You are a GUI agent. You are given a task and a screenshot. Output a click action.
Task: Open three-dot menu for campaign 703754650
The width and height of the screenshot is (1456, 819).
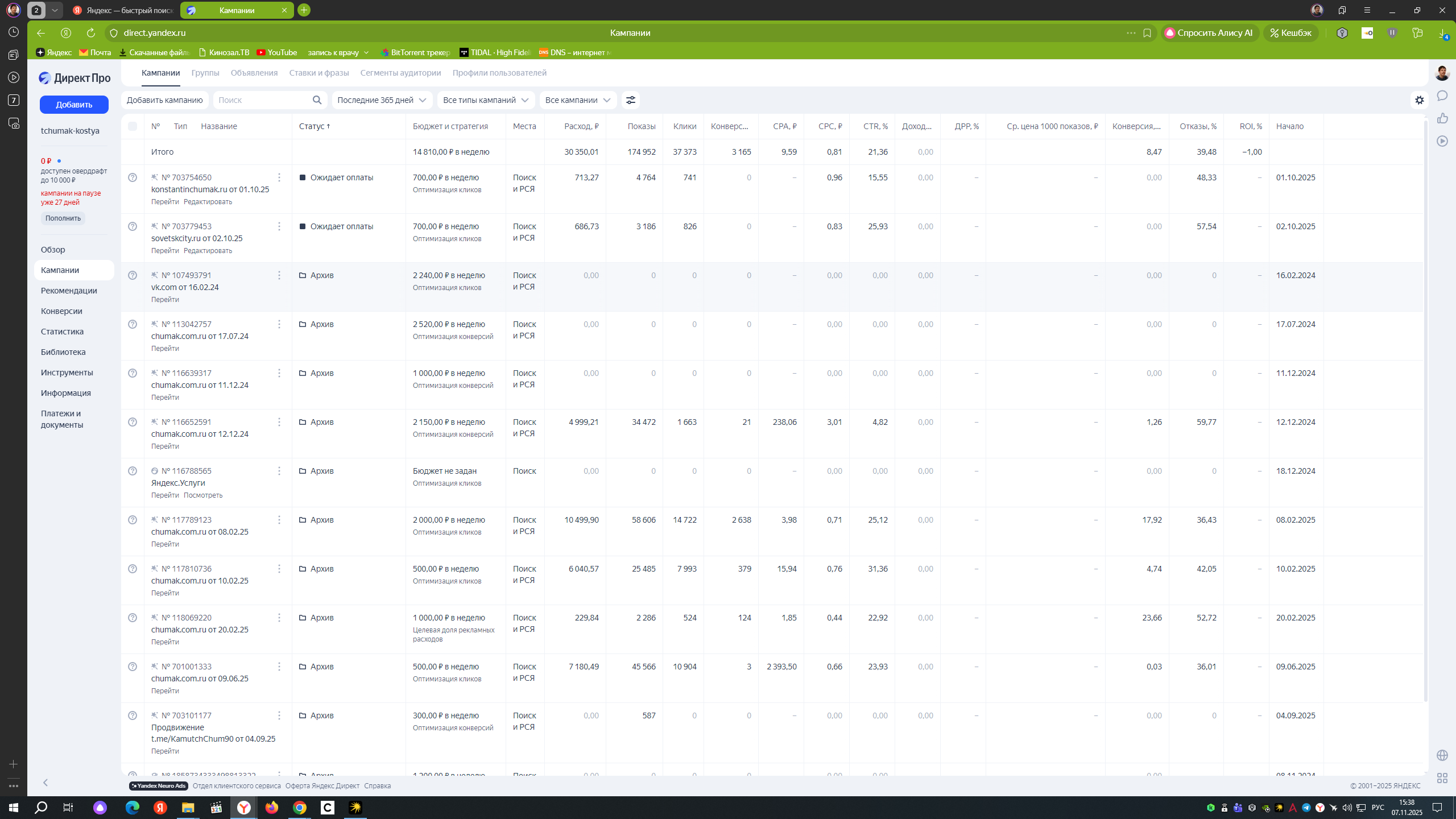tap(279, 177)
